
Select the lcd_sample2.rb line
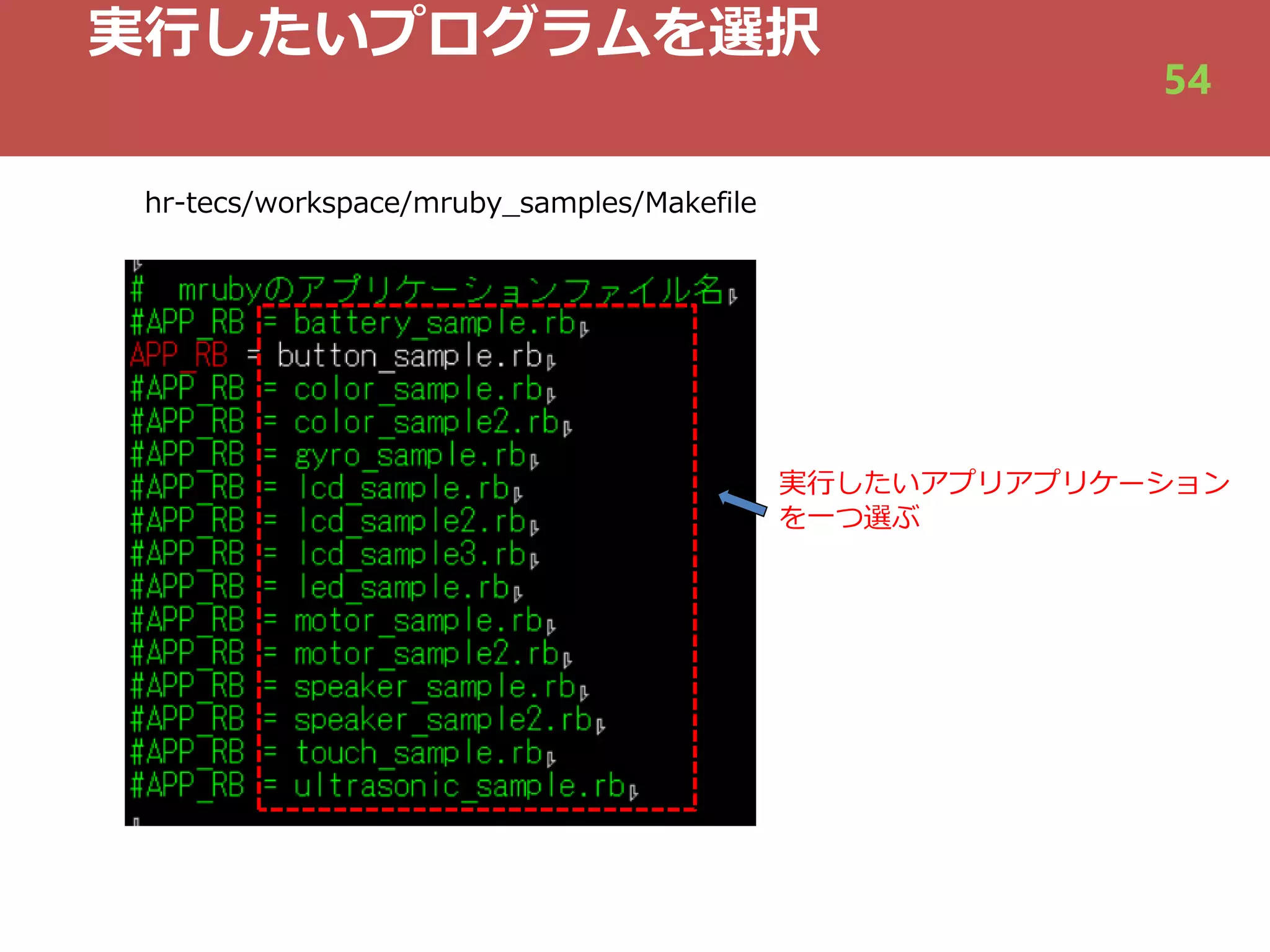(335, 522)
